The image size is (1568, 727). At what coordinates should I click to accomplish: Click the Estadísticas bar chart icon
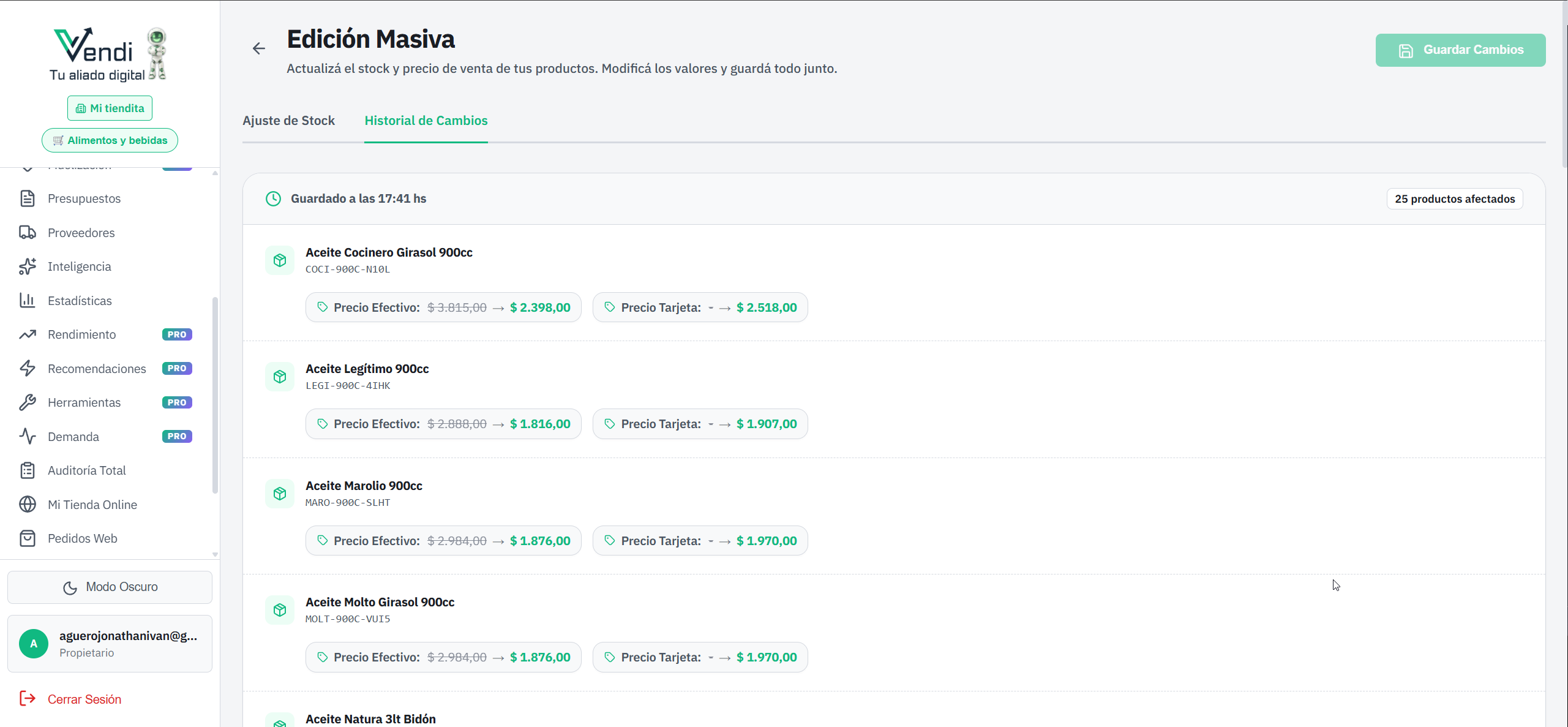[x=28, y=301]
